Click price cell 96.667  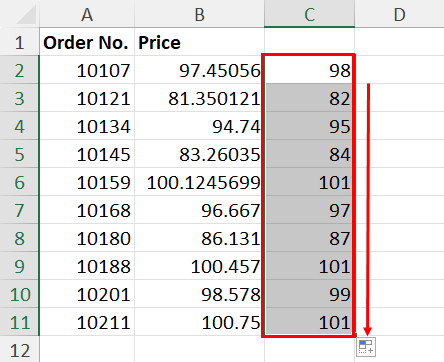pyautogui.click(x=199, y=210)
